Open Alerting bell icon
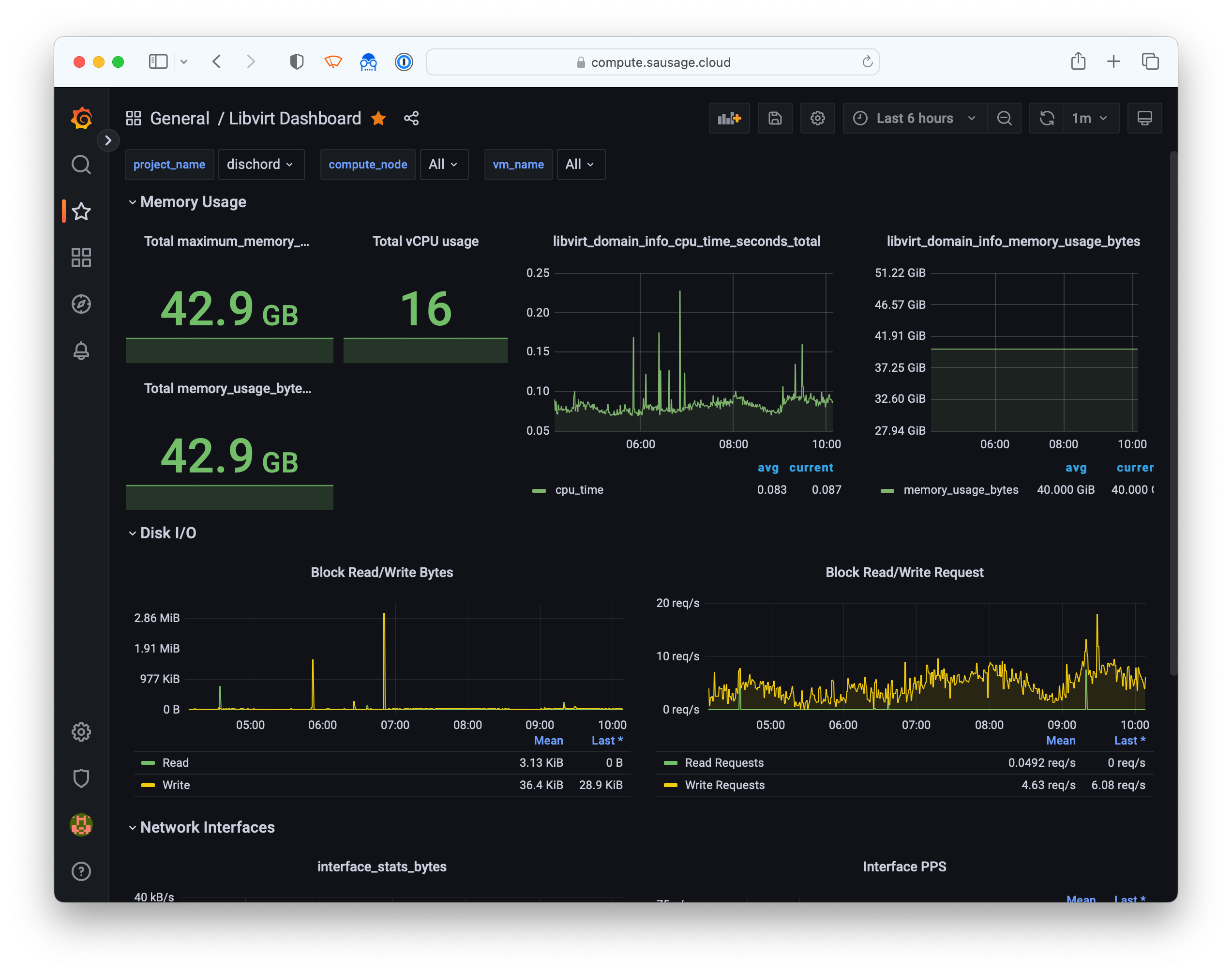This screenshot has height=974, width=1232. (81, 350)
